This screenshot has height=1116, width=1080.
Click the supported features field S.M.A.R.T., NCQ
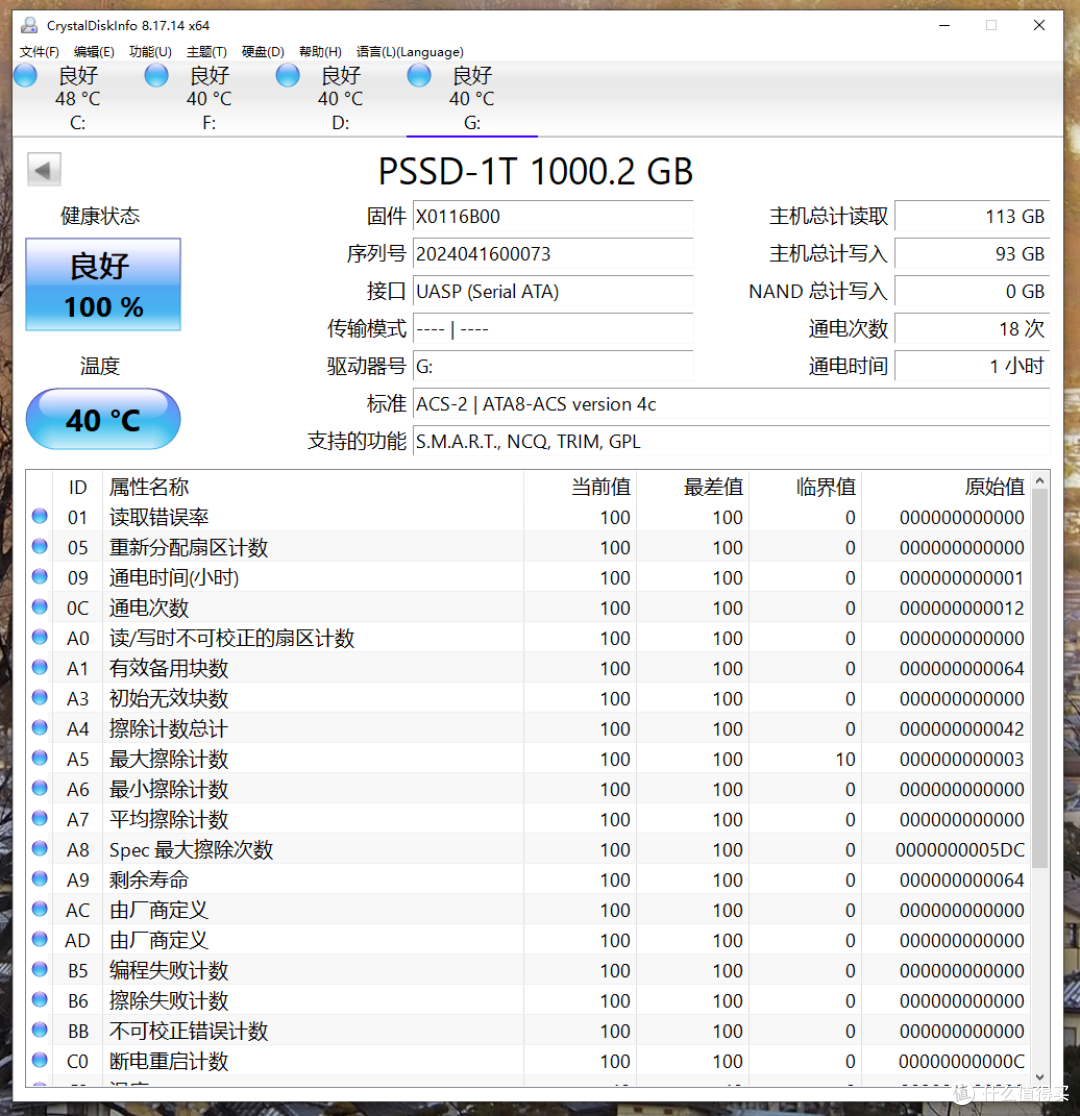coord(731,442)
